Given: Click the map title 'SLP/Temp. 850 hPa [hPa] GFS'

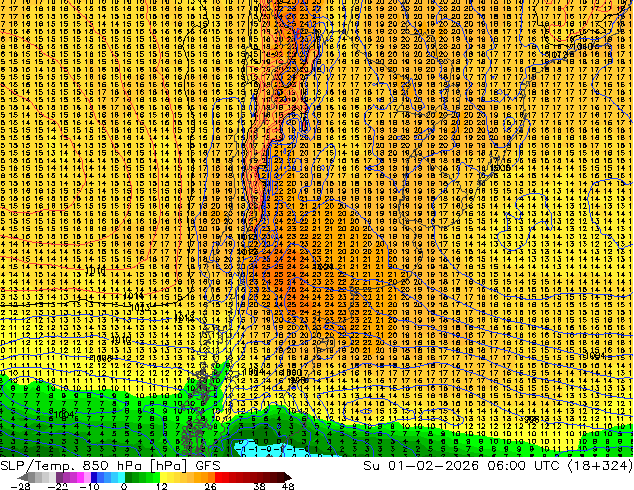Looking at the screenshot, I should coord(110,466).
